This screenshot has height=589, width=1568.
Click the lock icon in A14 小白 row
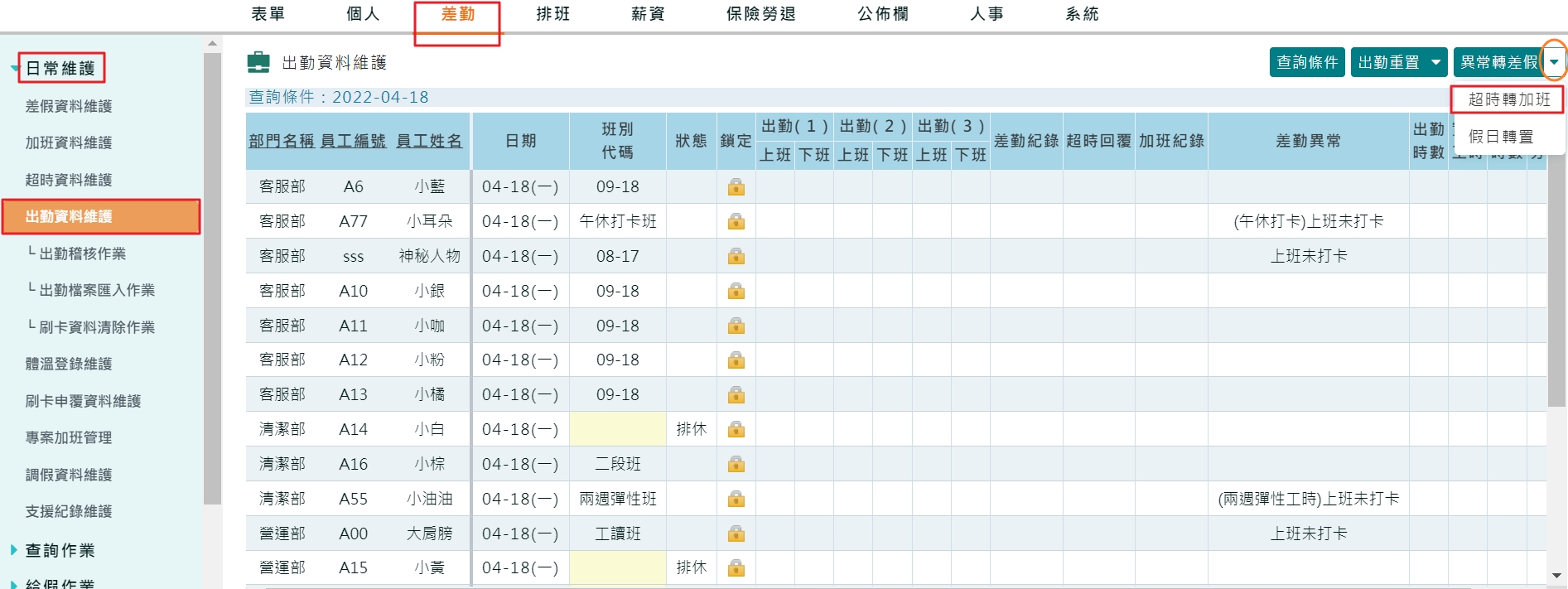tap(736, 429)
